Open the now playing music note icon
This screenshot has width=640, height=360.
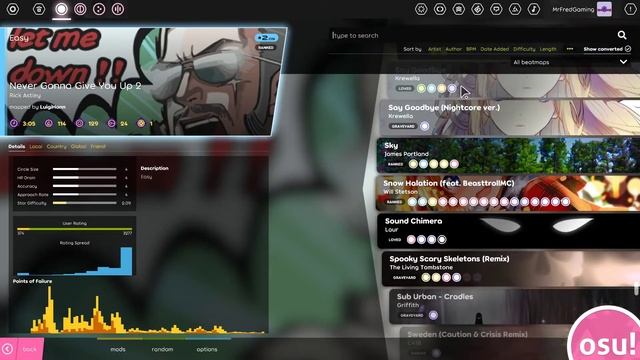(x=533, y=9)
